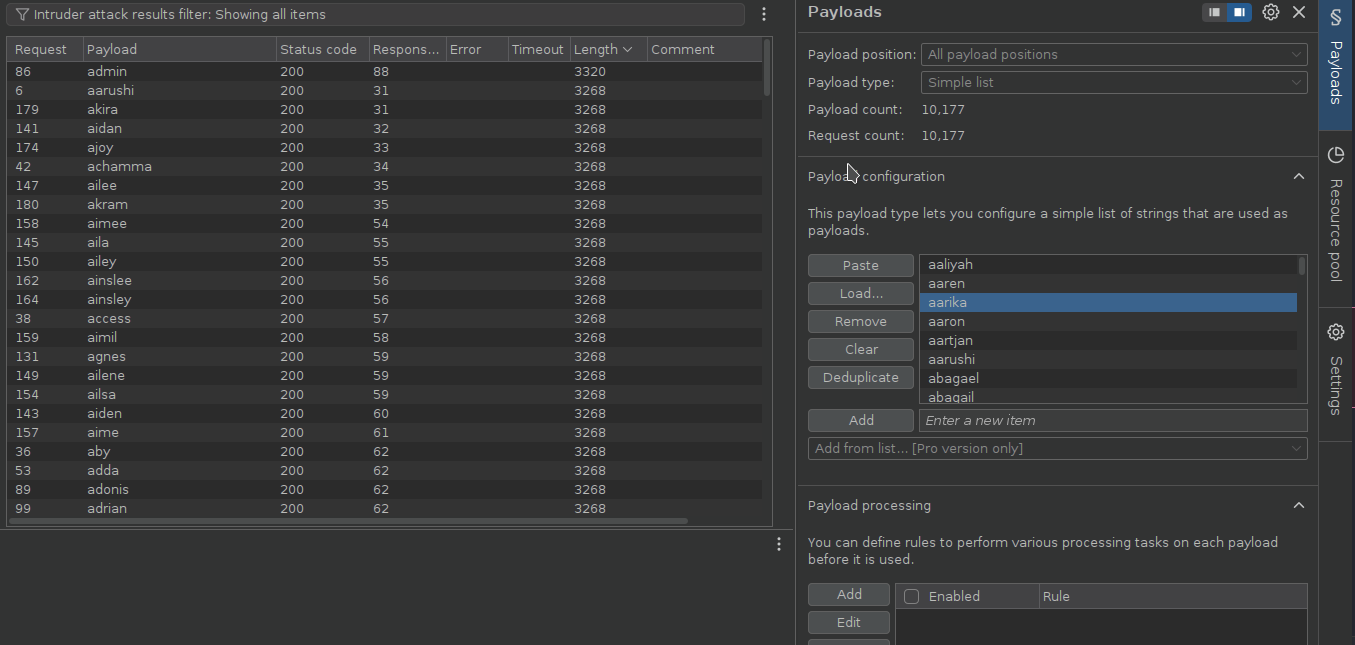Click the Load... button
The image size is (1355, 645).
860,293
